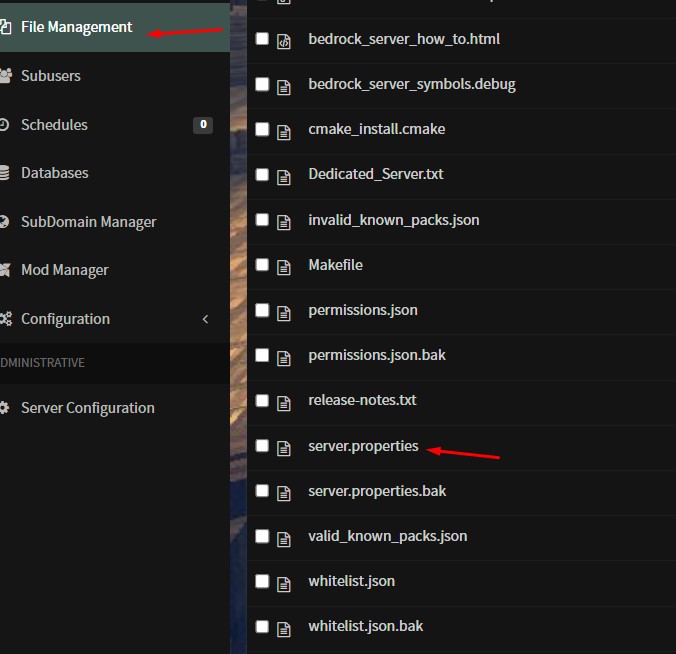Click the Subusers people icon

pyautogui.click(x=5, y=76)
